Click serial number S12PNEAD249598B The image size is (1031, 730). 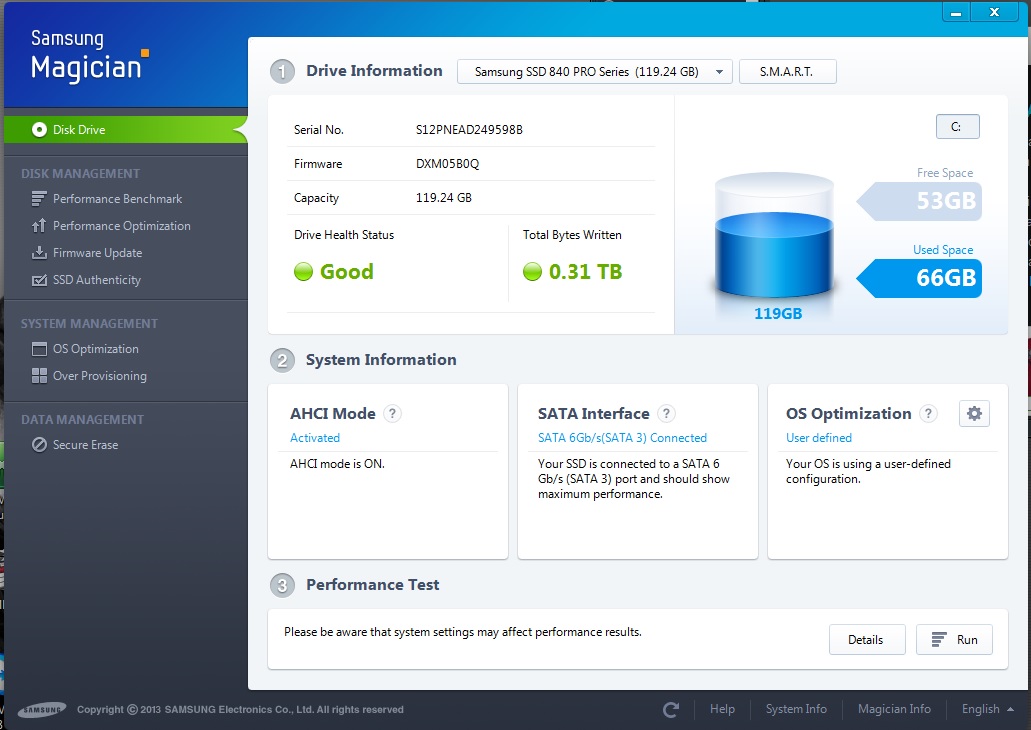pos(469,130)
